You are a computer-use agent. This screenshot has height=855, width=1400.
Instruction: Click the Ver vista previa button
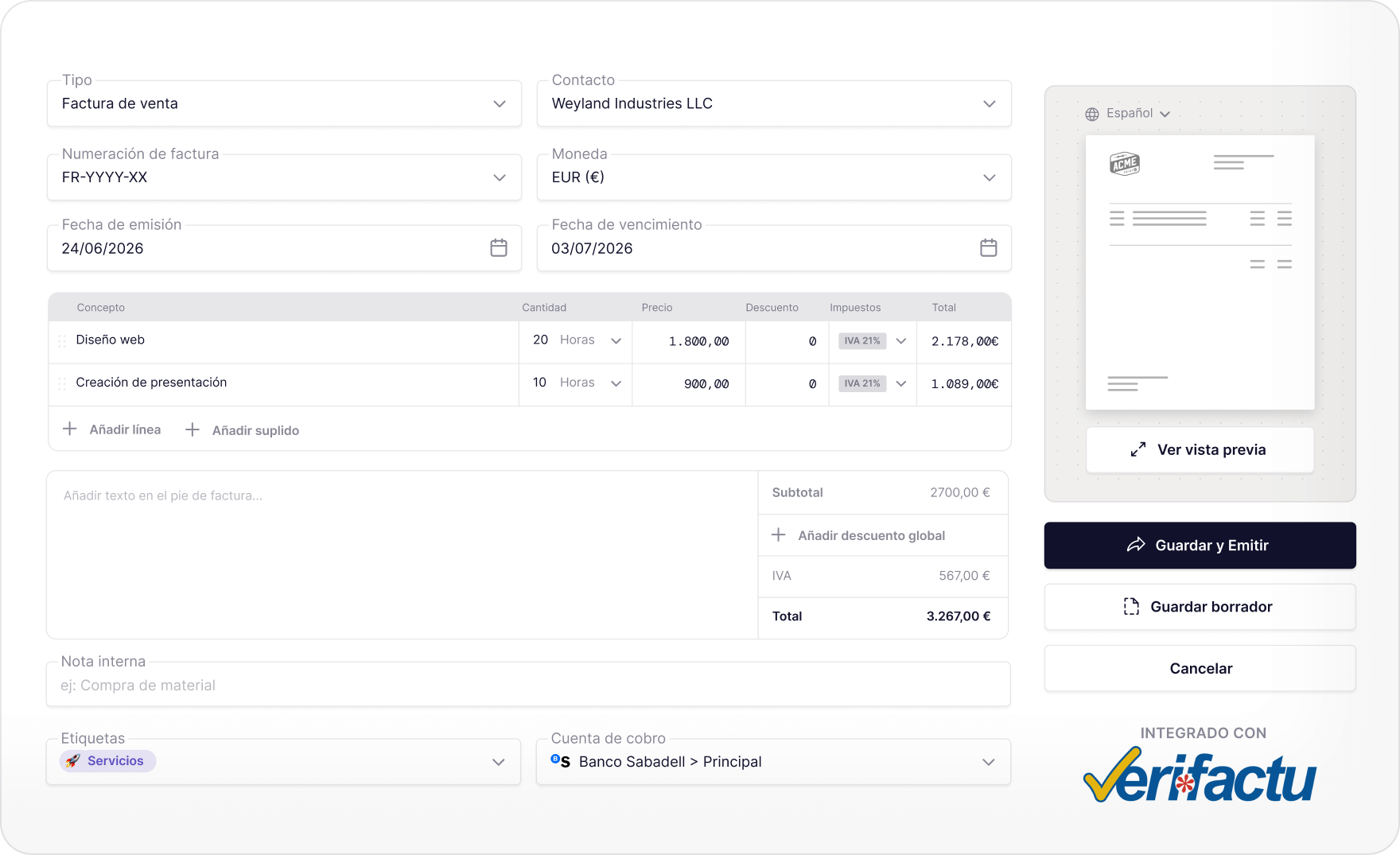pyautogui.click(x=1200, y=450)
